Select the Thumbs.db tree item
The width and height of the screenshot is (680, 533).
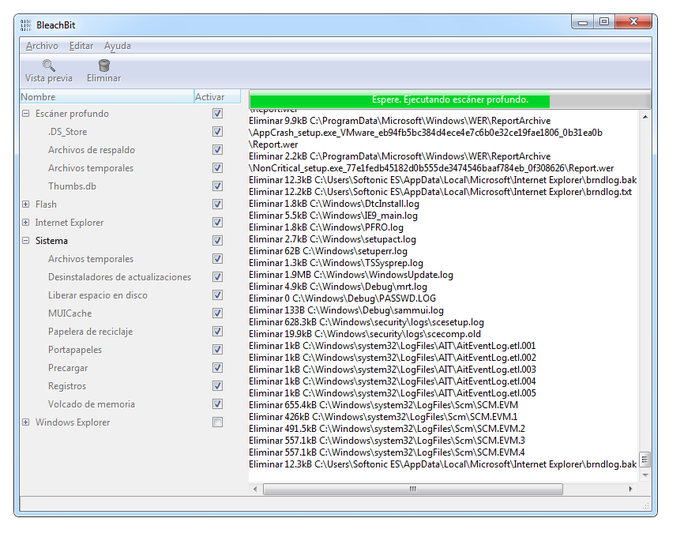coord(72,186)
